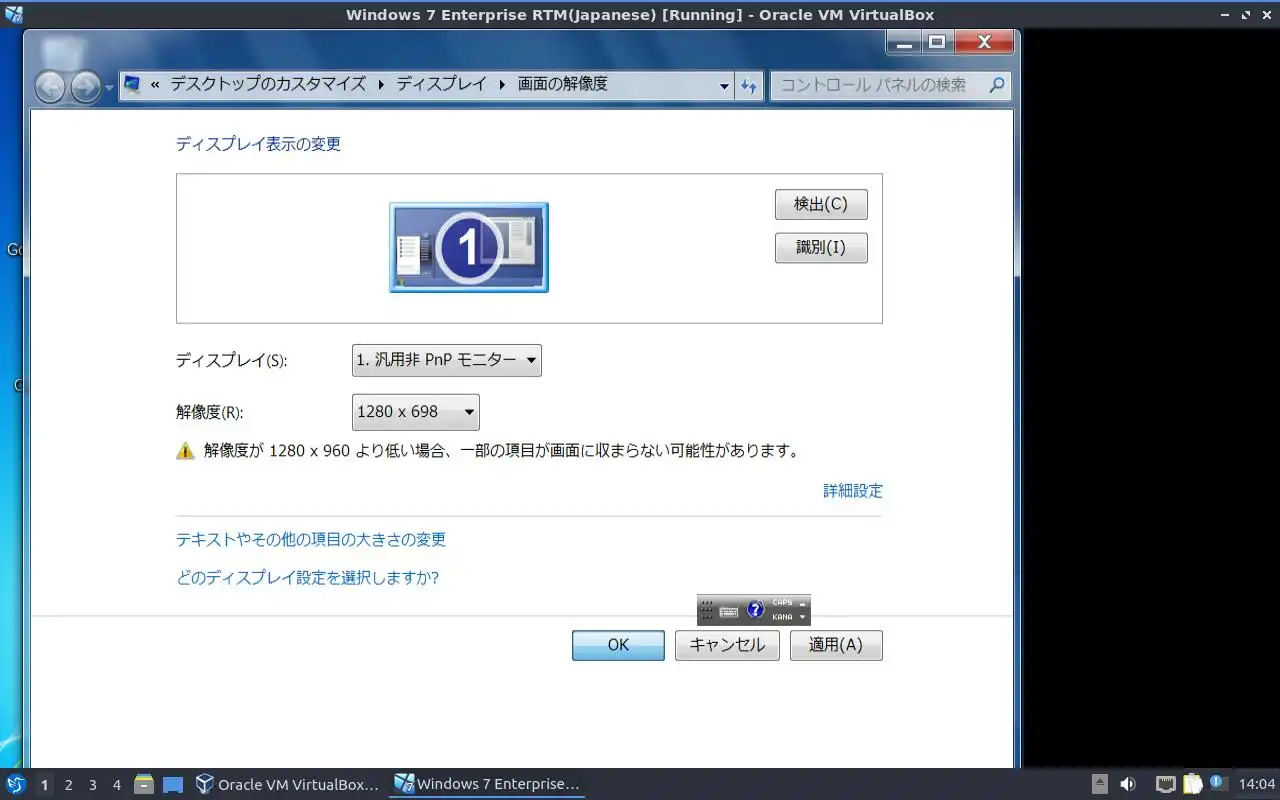
Task: Click the 14:04 panel clock
Action: pyautogui.click(x=1257, y=785)
